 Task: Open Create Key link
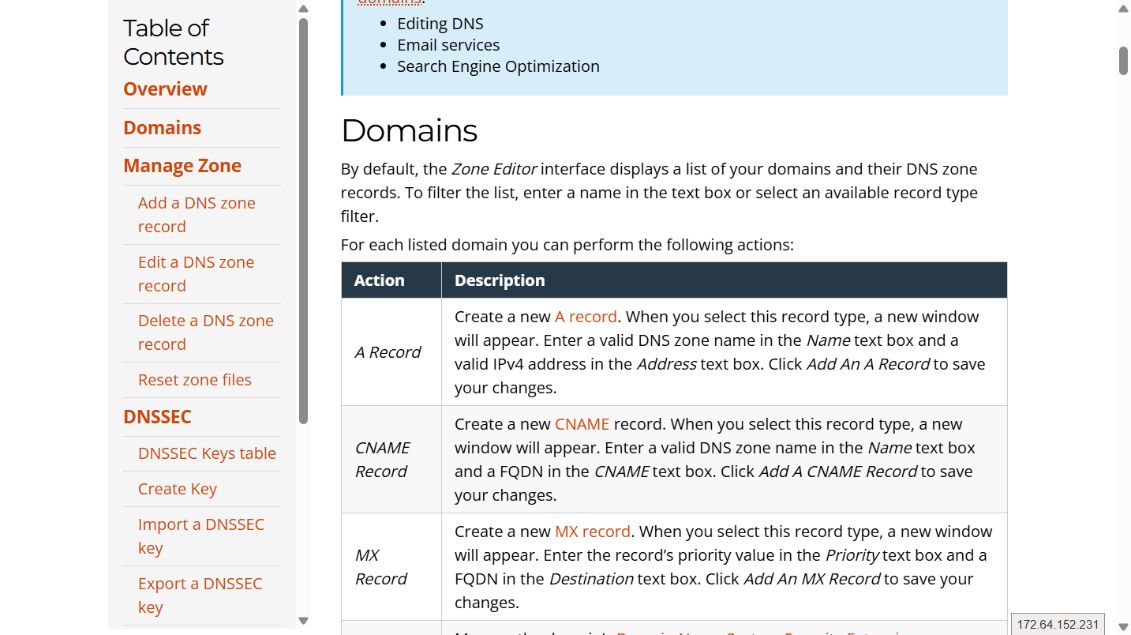[177, 489]
